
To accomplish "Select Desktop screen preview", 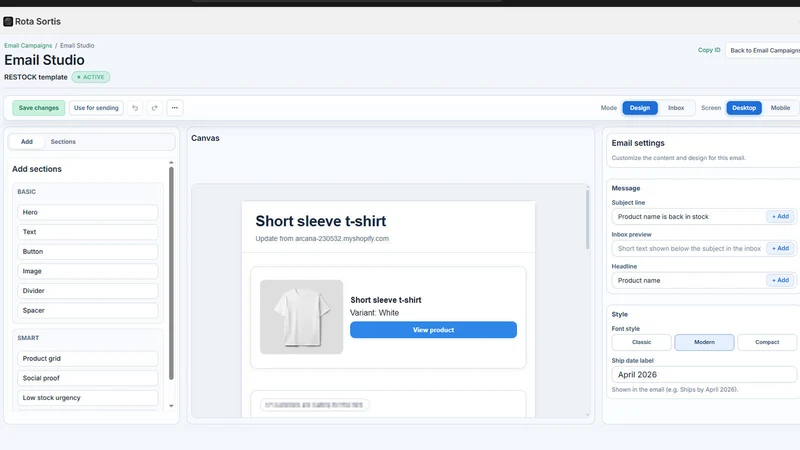I will click(744, 108).
